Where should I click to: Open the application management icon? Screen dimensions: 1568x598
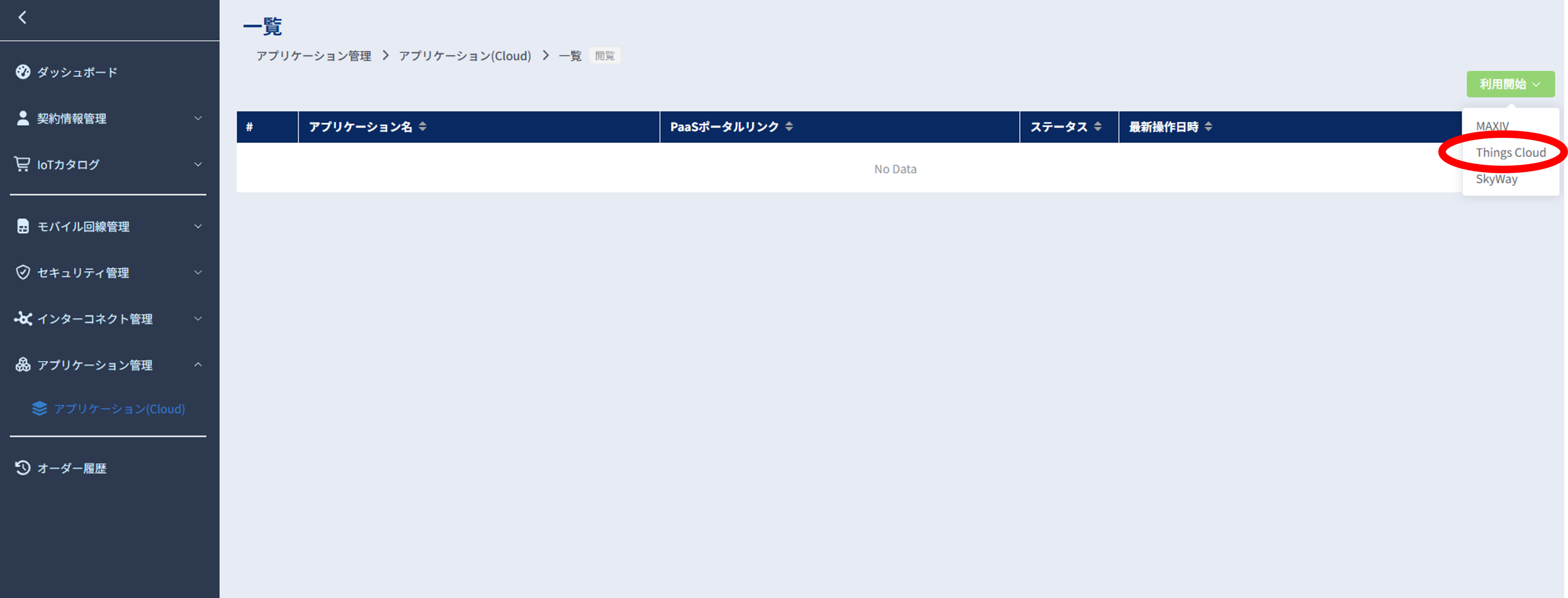pyautogui.click(x=23, y=365)
